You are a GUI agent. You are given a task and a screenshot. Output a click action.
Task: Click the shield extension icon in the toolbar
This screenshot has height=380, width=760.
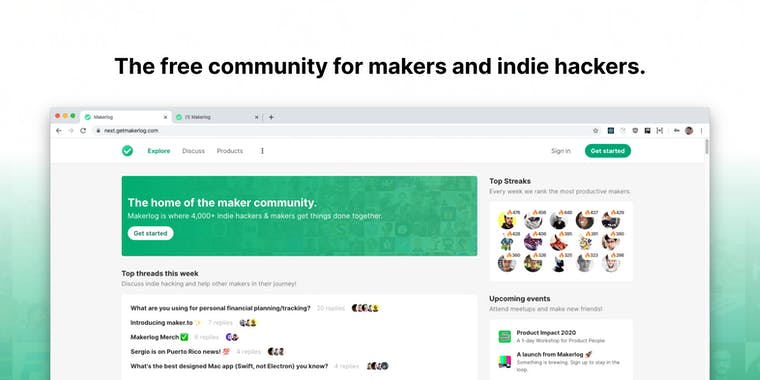point(635,130)
